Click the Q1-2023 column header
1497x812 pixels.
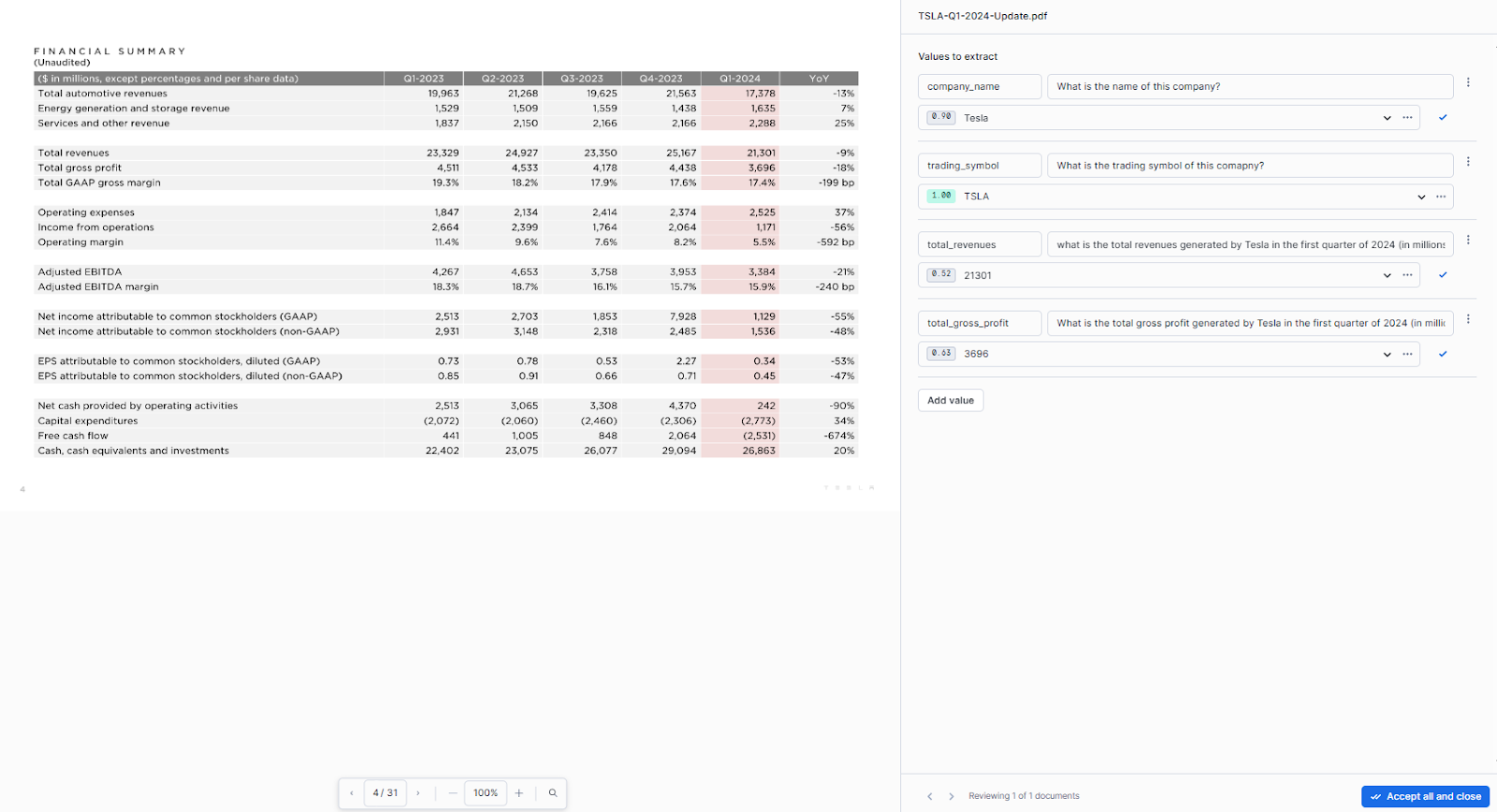coord(424,79)
